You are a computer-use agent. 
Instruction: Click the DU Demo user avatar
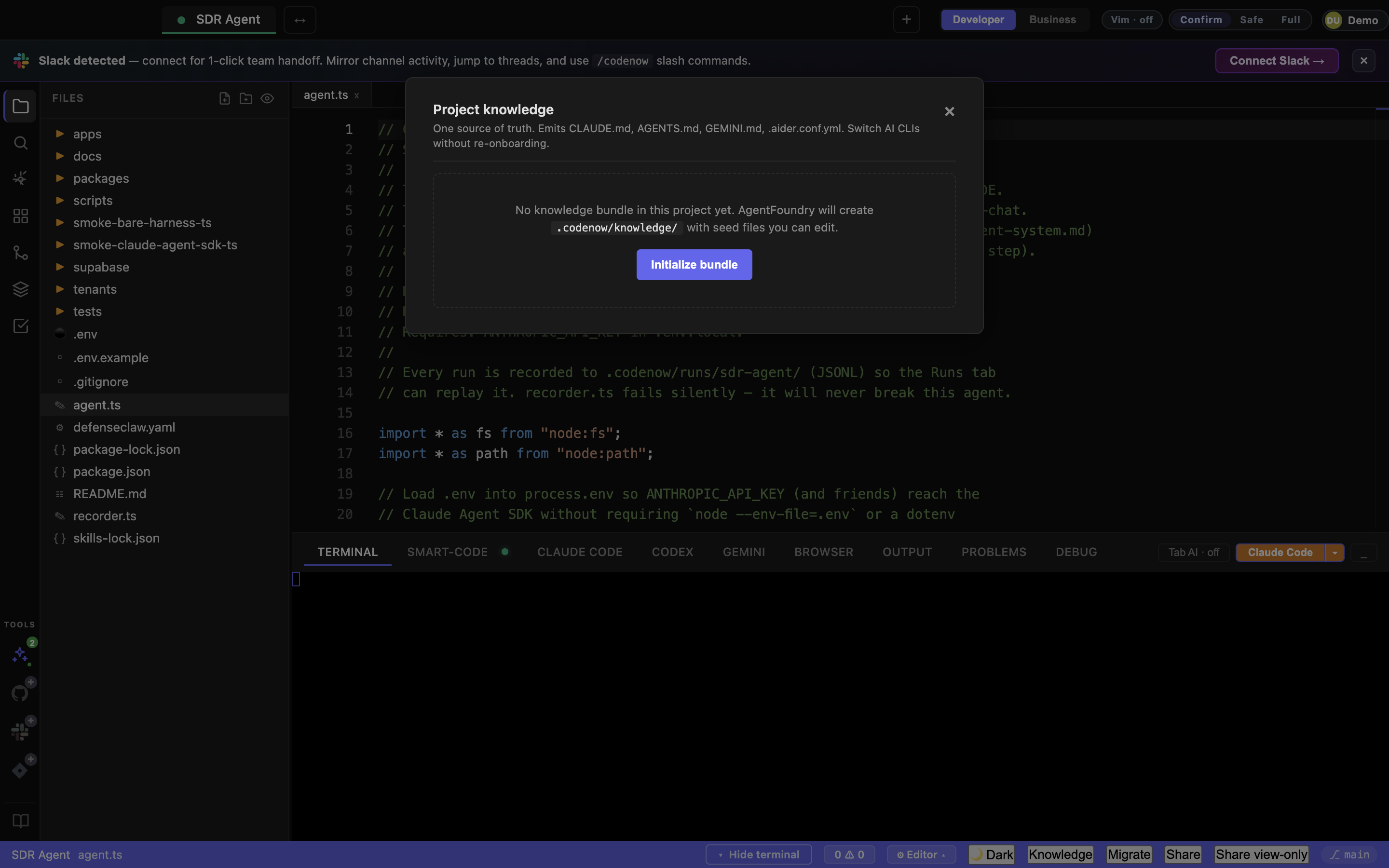(1355, 20)
